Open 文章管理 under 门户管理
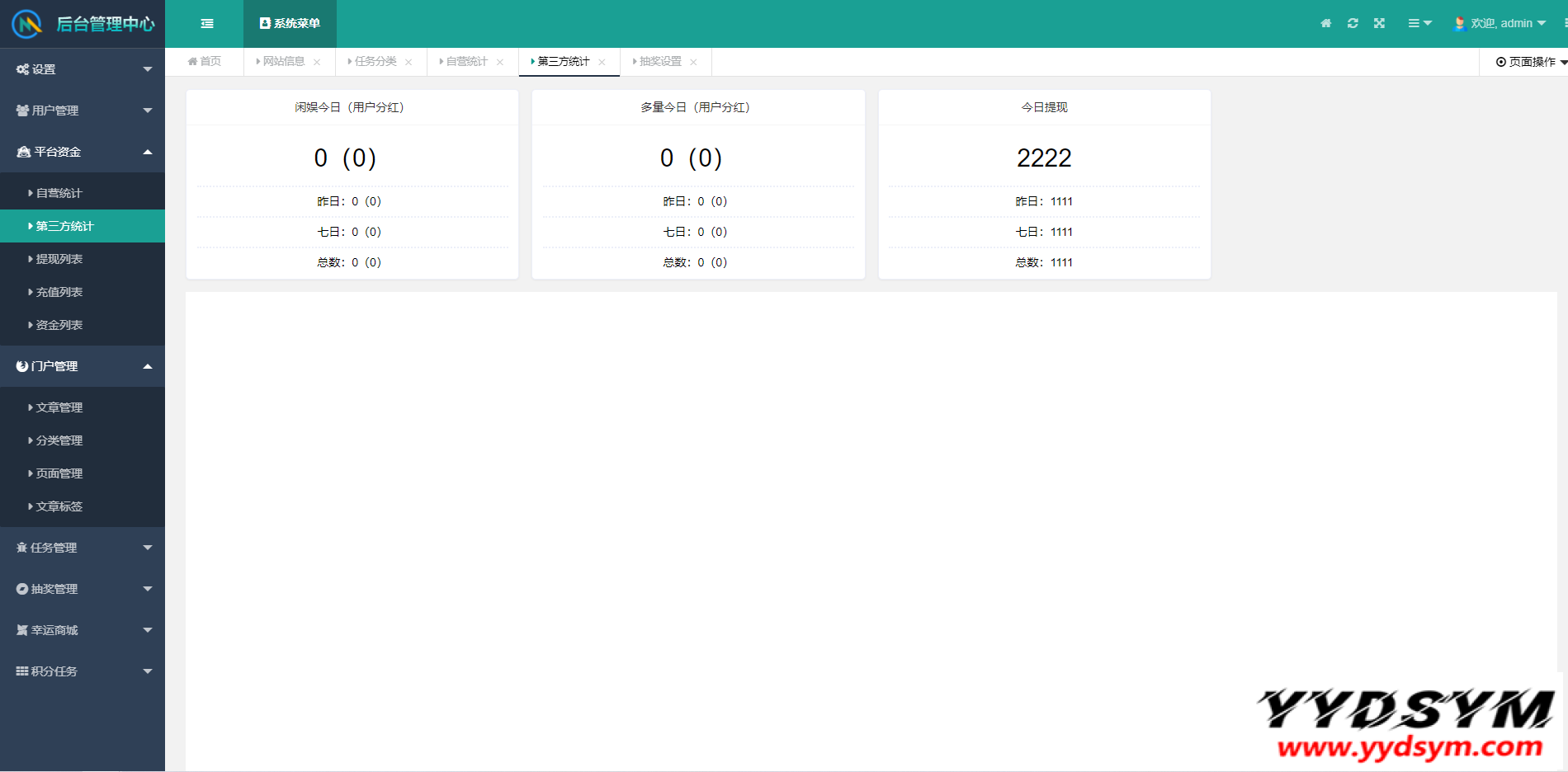 [59, 407]
